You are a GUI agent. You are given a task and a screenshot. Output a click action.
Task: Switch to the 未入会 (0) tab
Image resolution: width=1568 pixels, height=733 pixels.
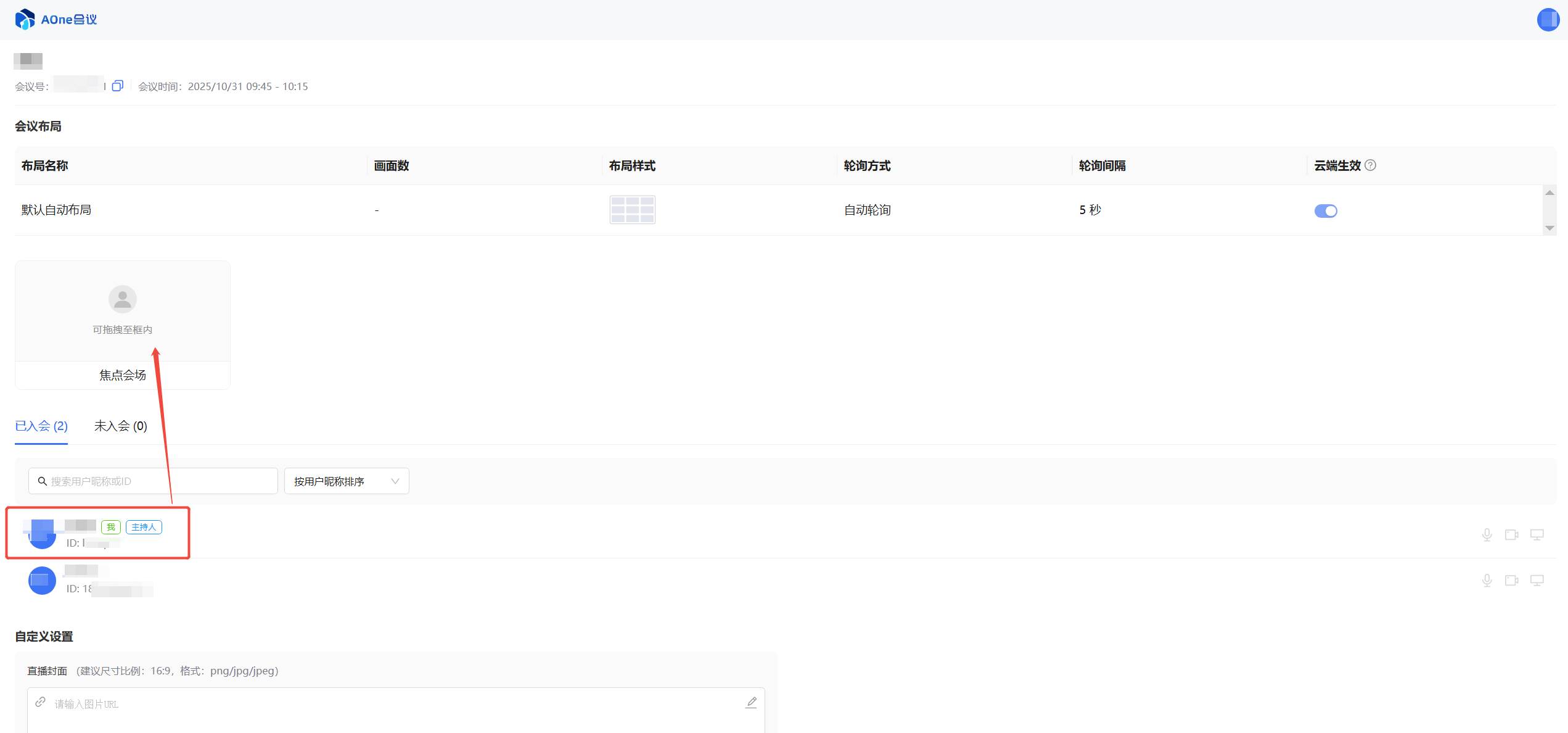[120, 426]
